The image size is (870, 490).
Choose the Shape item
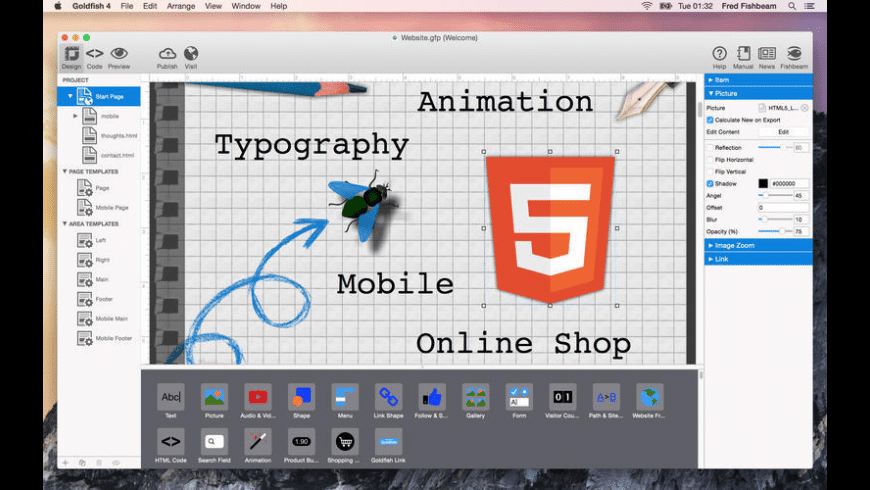[x=301, y=401]
